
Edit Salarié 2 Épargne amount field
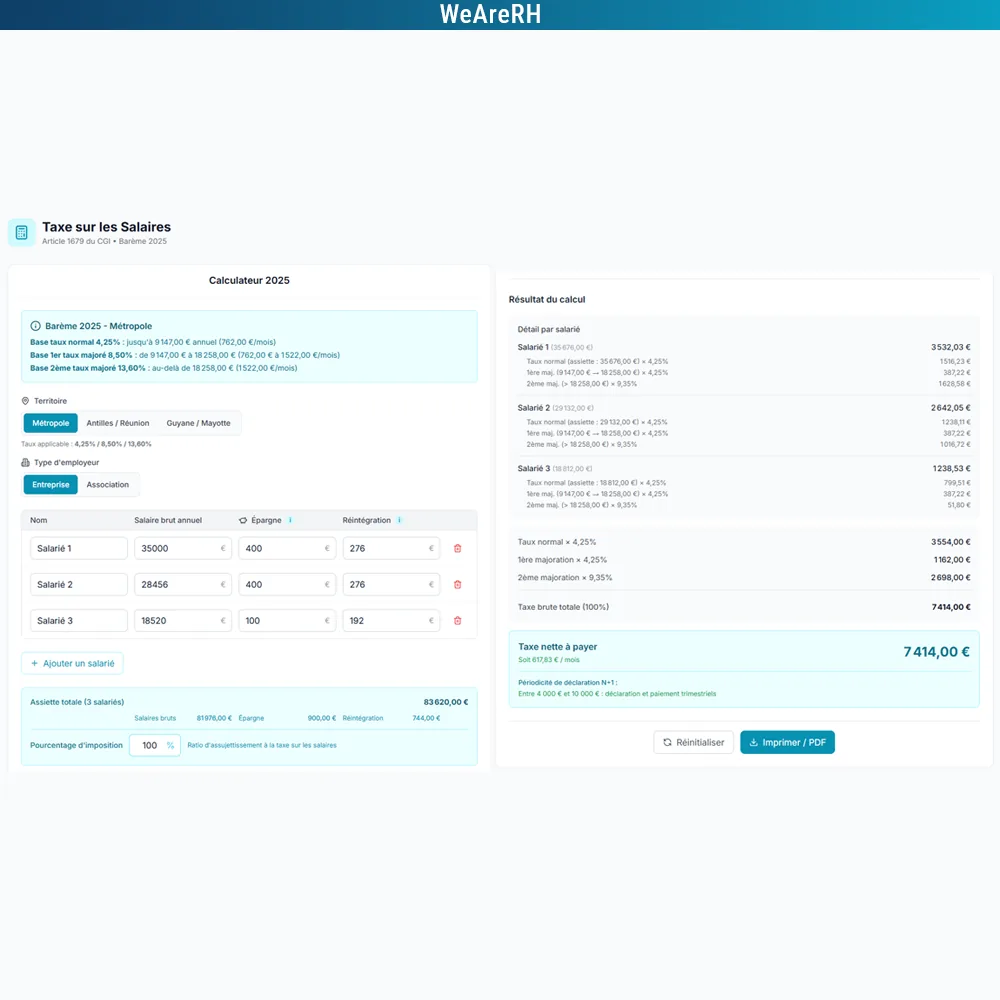tap(287, 585)
